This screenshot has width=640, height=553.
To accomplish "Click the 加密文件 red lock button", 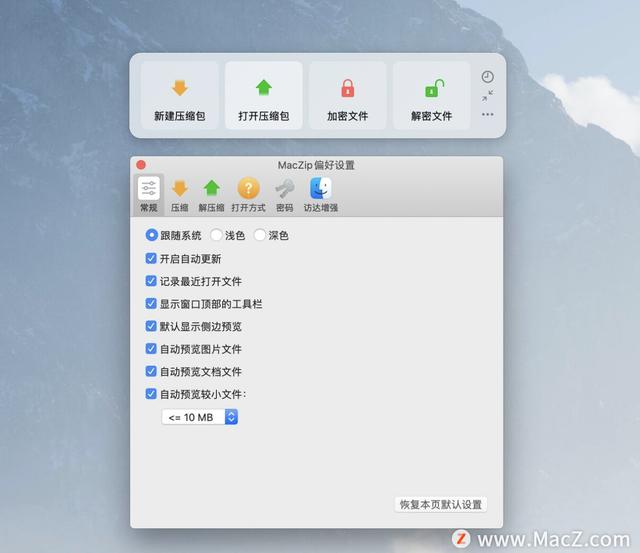I will [348, 95].
